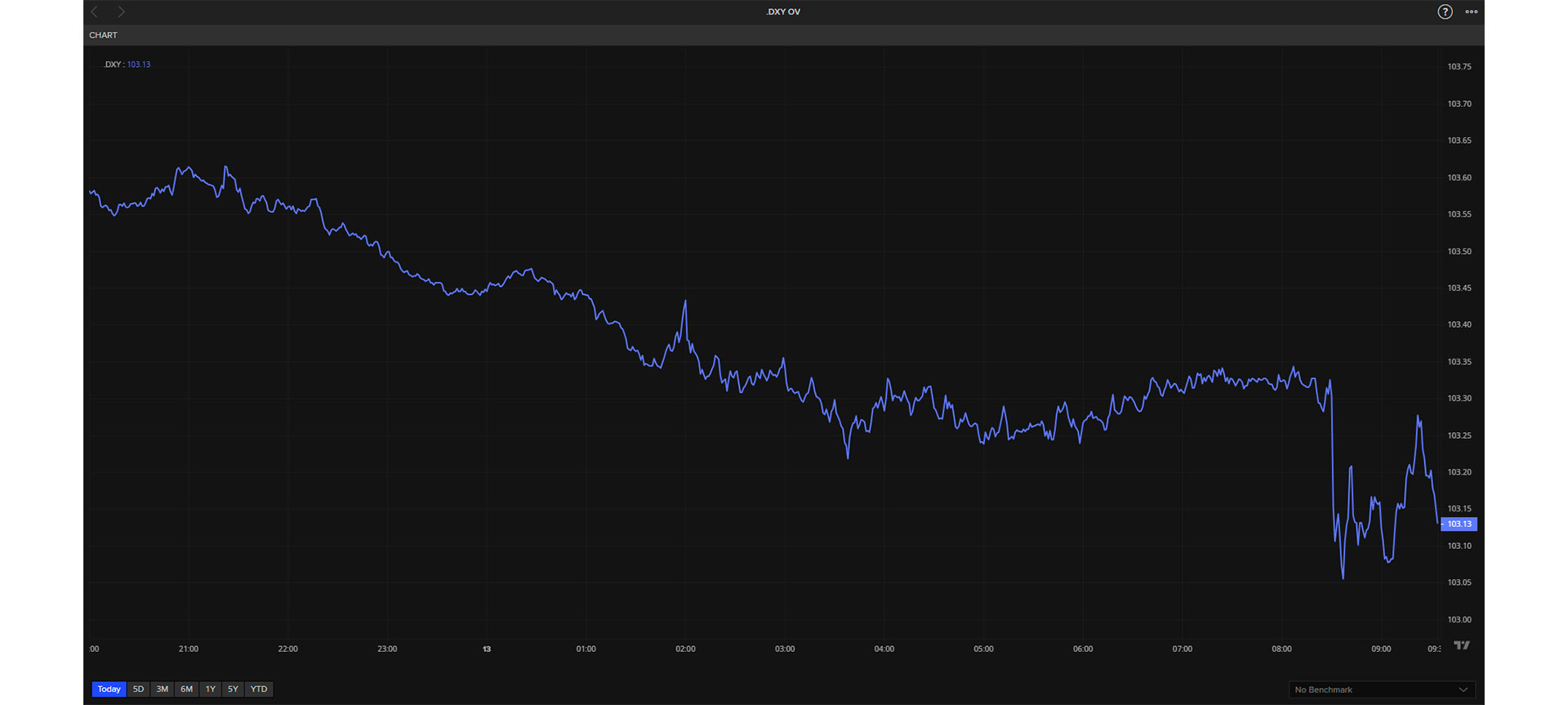Click the .DXY : 103.13 legend label
This screenshot has height=705, width=1568.
(x=127, y=65)
